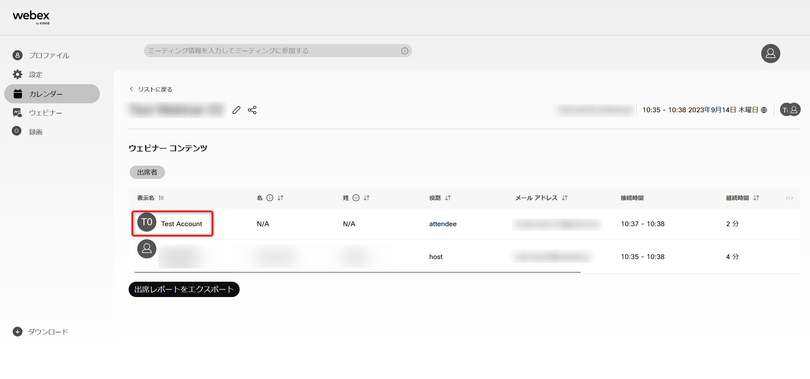Click the attendee role cell
810x379 pixels.
point(442,224)
